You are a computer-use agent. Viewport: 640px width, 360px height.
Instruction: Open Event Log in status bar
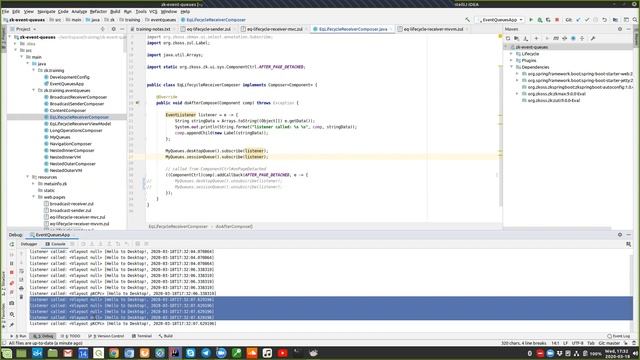(619, 336)
